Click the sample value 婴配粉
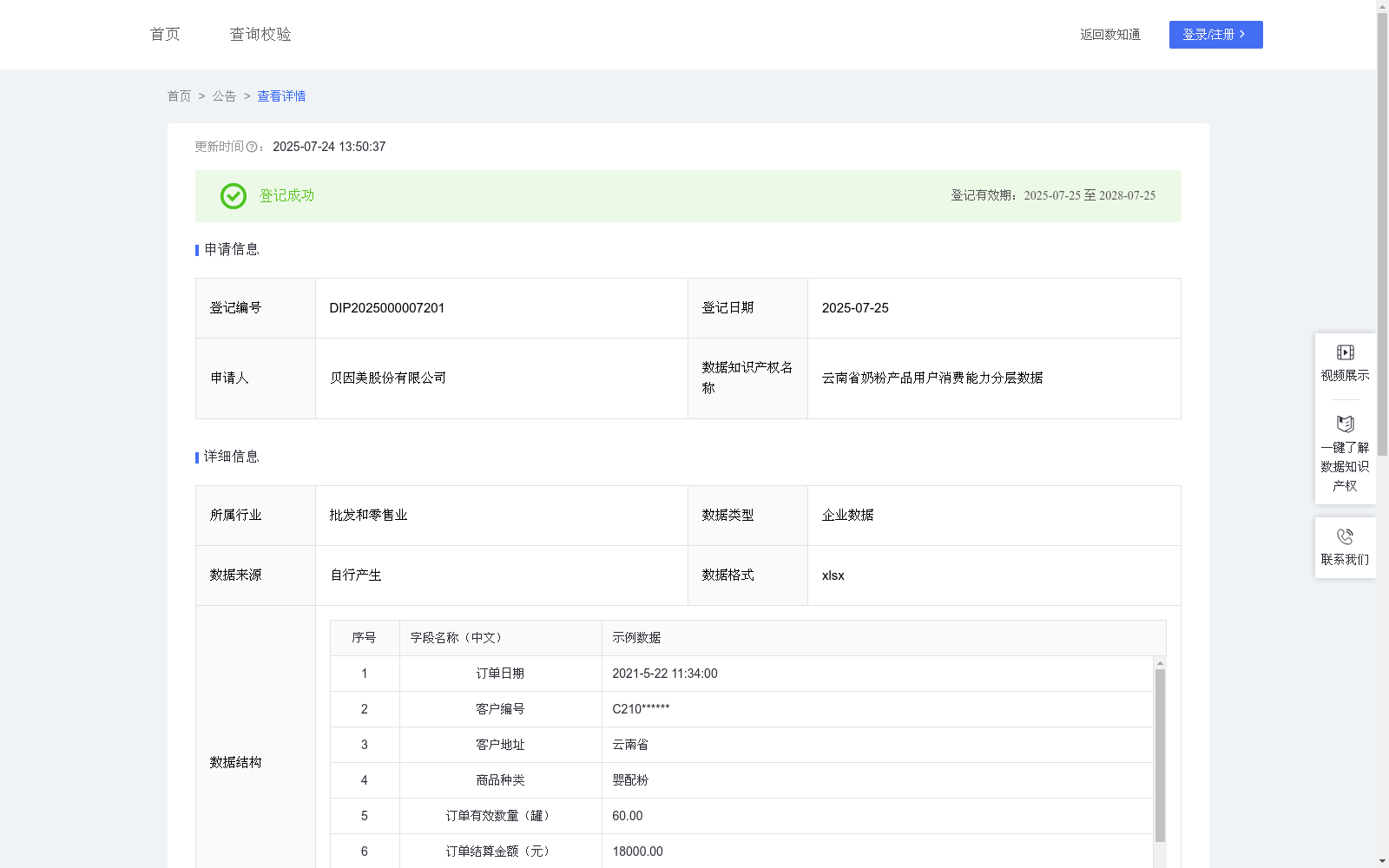1389x868 pixels. click(x=630, y=780)
